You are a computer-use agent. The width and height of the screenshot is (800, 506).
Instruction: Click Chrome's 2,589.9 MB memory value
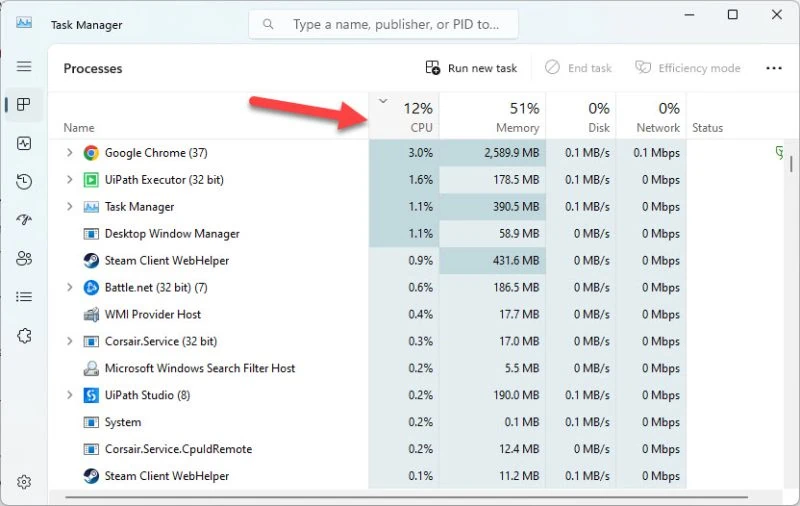(x=511, y=153)
